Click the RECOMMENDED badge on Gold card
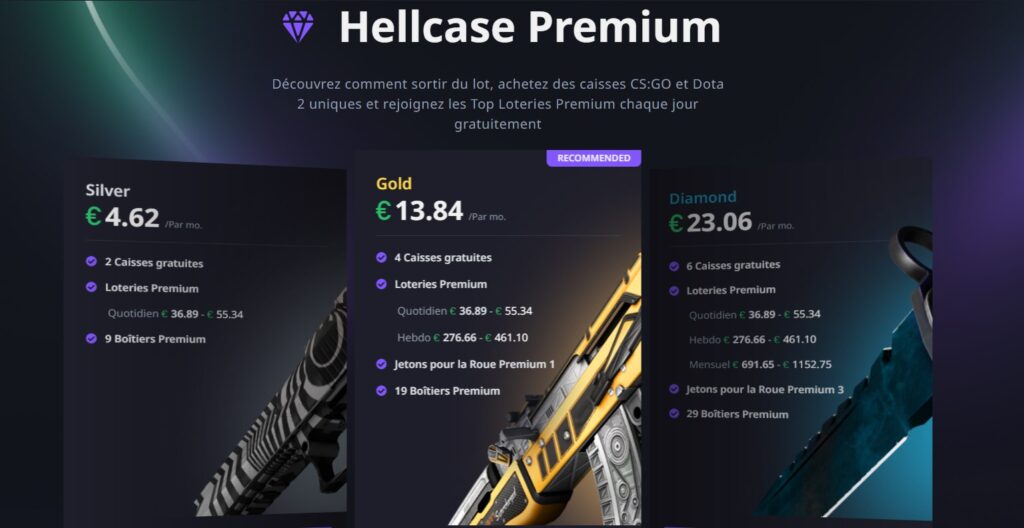 [x=594, y=158]
